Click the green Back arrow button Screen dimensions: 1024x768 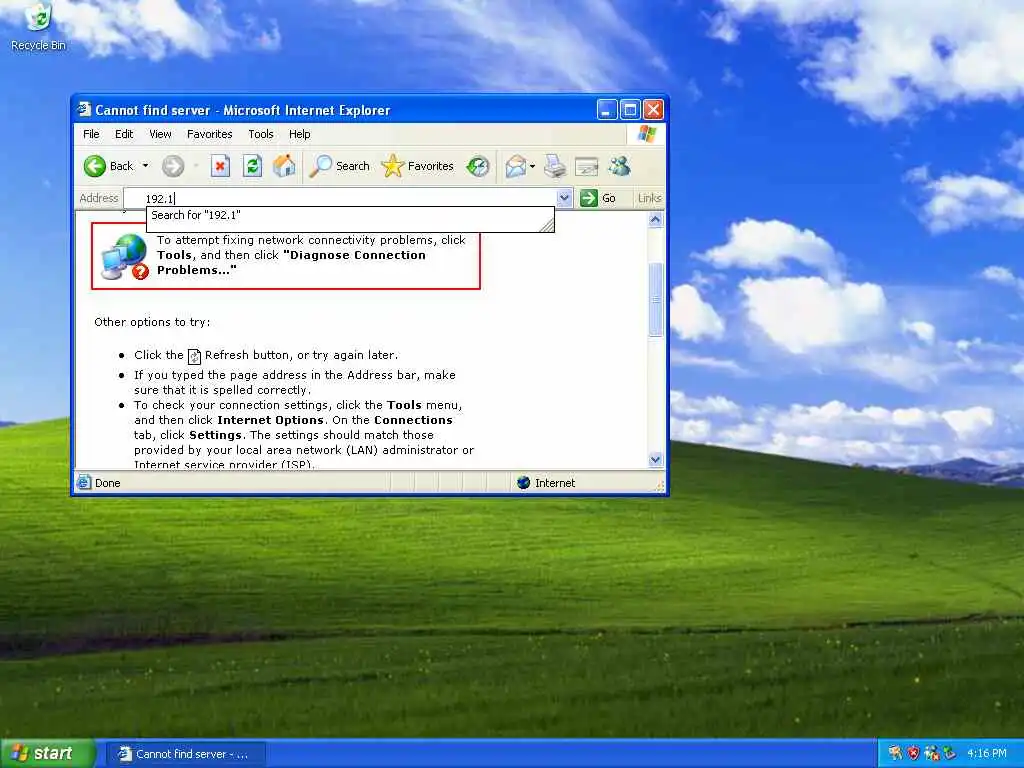pyautogui.click(x=95, y=166)
